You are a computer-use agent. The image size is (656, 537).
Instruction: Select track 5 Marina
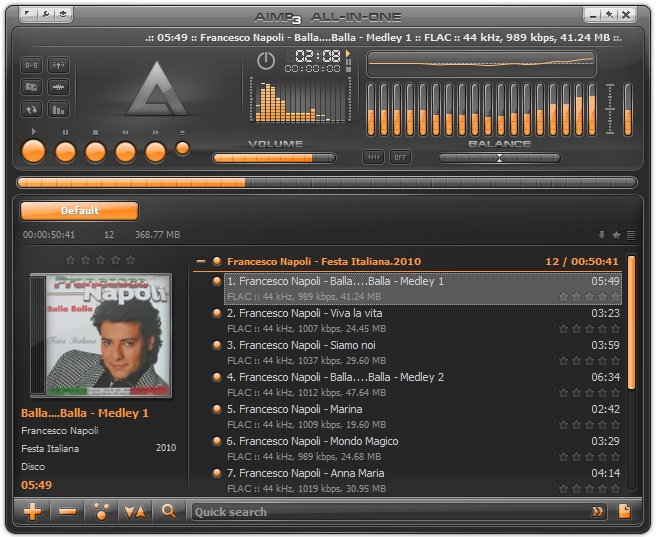coord(423,417)
